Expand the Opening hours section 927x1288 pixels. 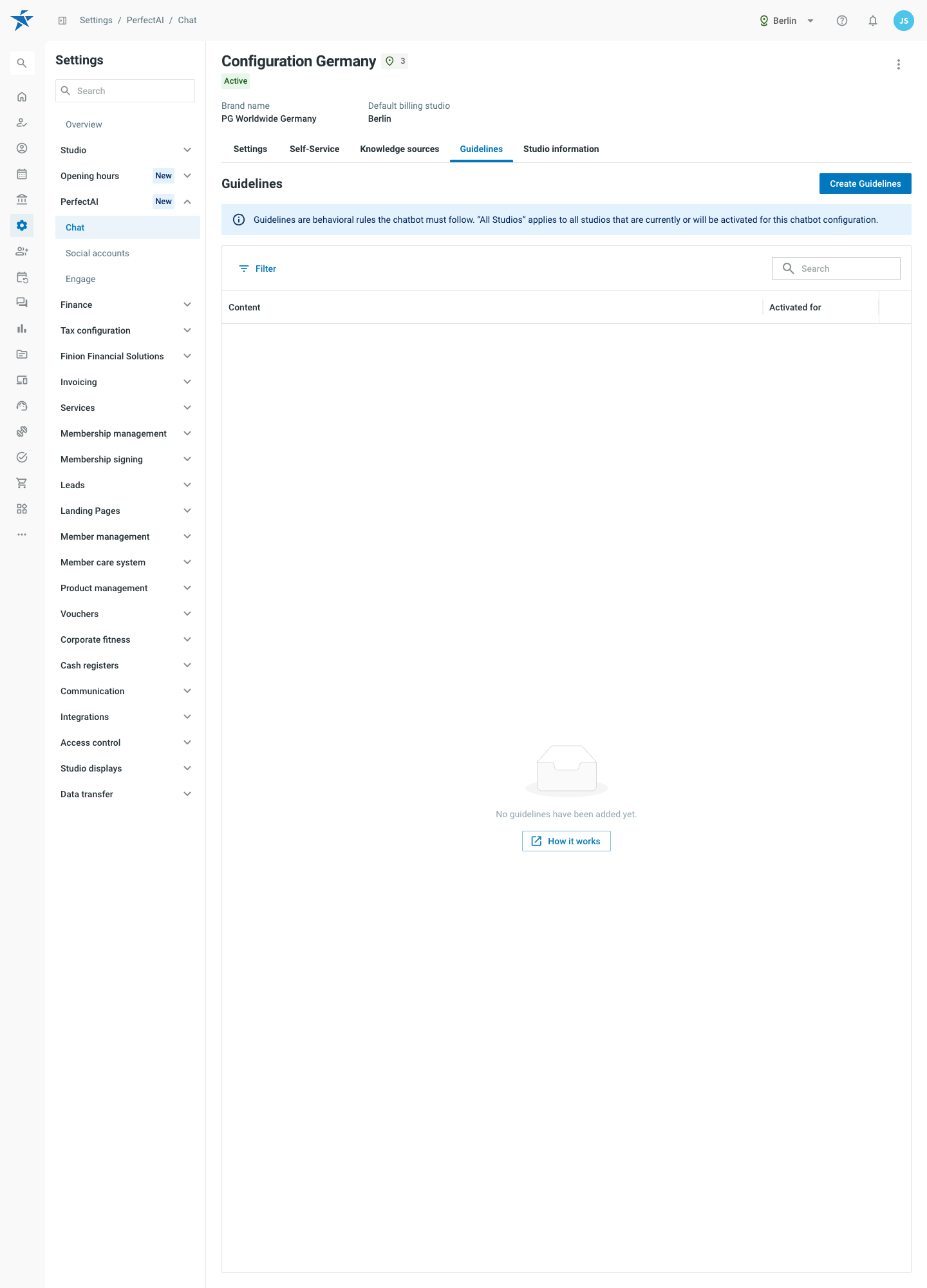pos(127,176)
